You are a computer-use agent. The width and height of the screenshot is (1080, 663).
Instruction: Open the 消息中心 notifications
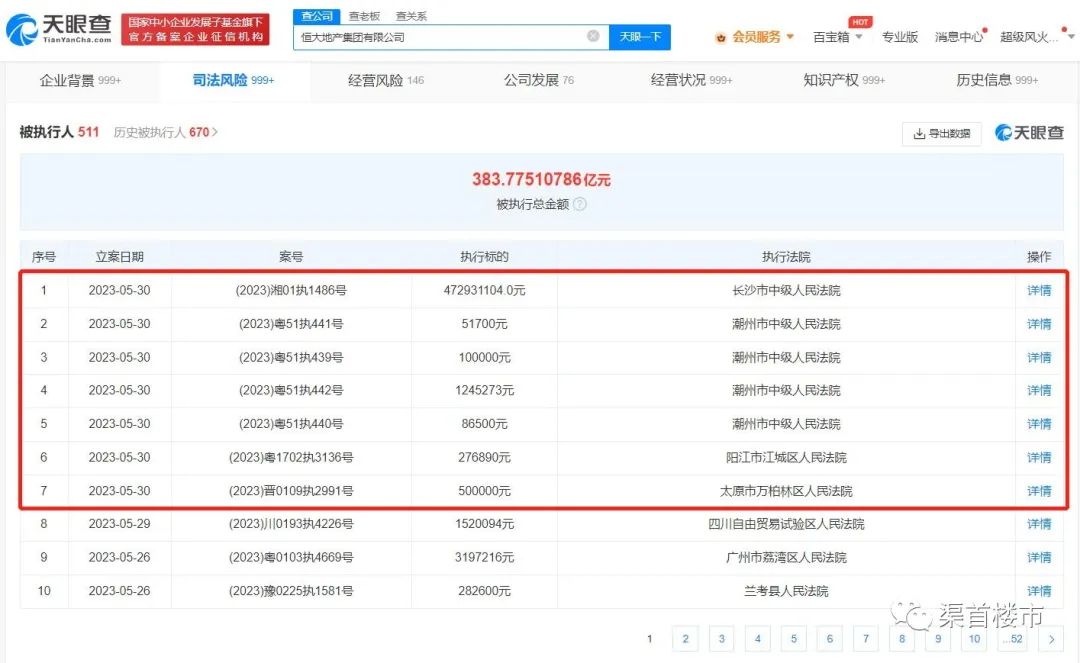coord(959,37)
